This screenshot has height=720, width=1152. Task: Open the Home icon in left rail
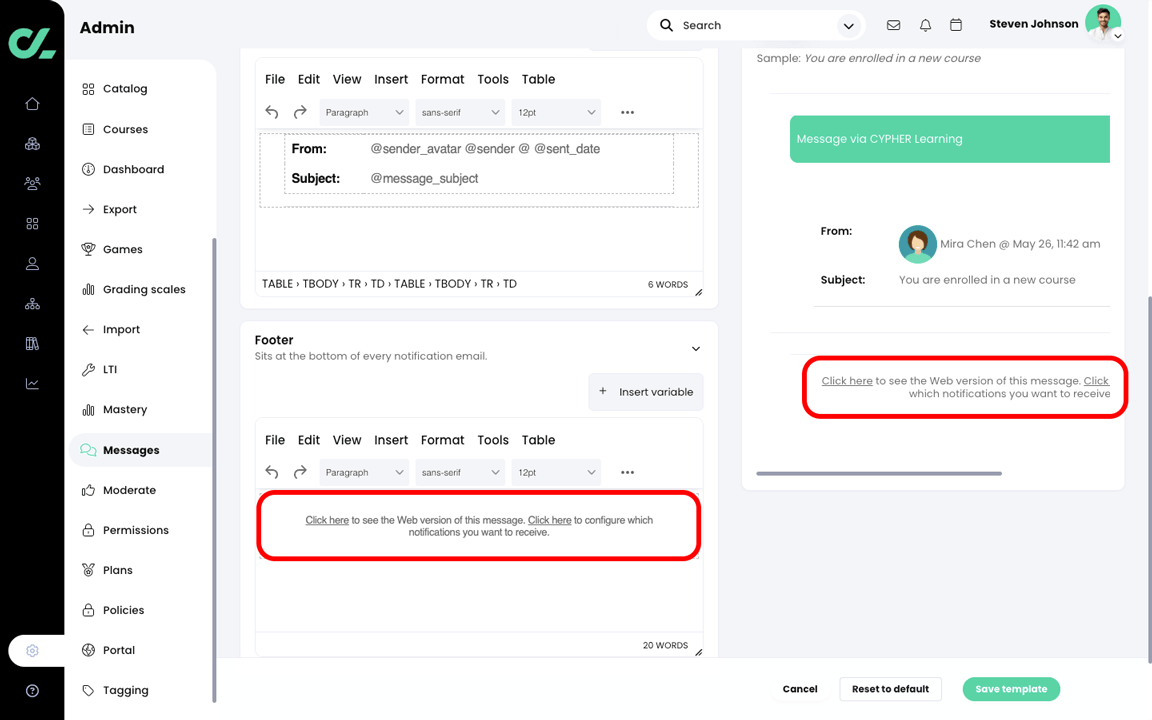(32, 104)
